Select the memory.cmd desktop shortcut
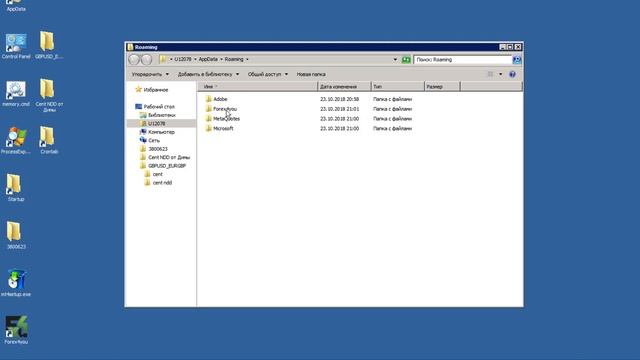 click(x=16, y=94)
